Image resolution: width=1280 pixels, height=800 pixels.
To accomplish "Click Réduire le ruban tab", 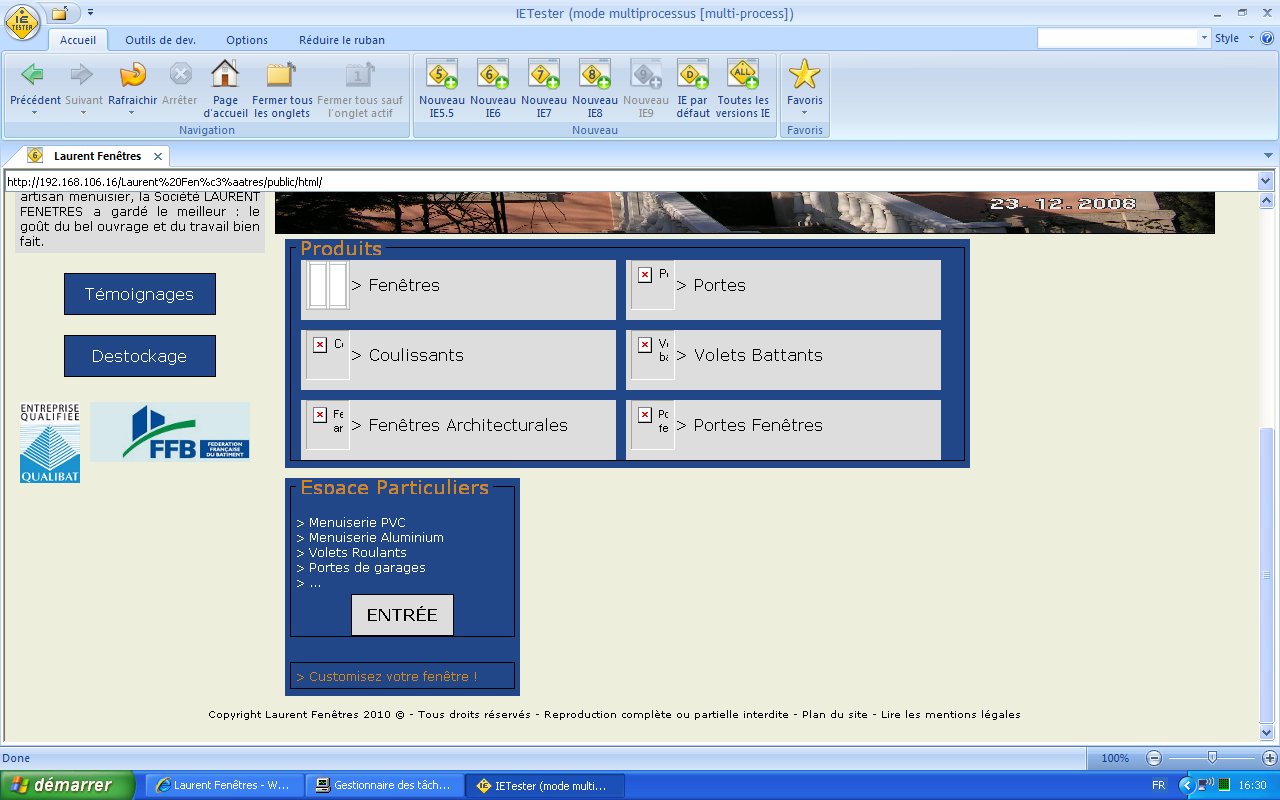I will 342,40.
